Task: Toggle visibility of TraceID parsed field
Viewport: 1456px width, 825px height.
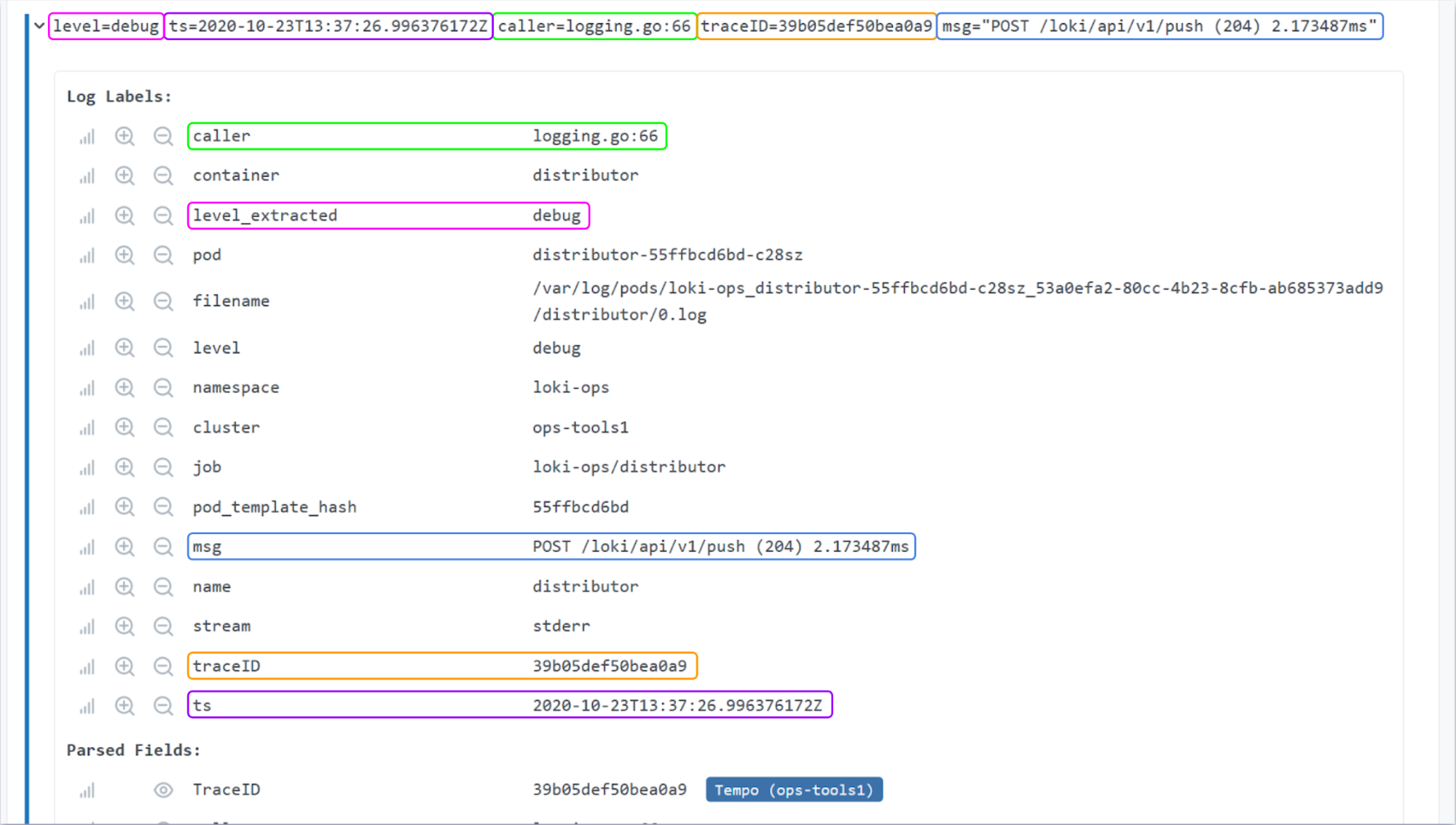Action: (163, 790)
